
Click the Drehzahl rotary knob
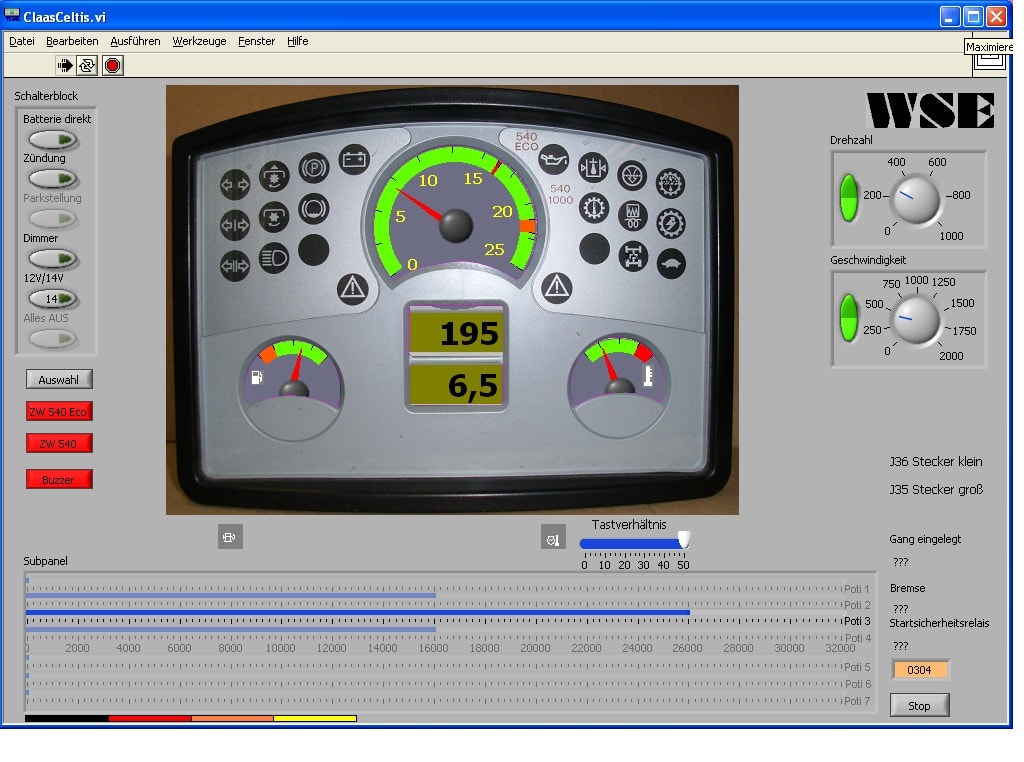click(x=916, y=199)
